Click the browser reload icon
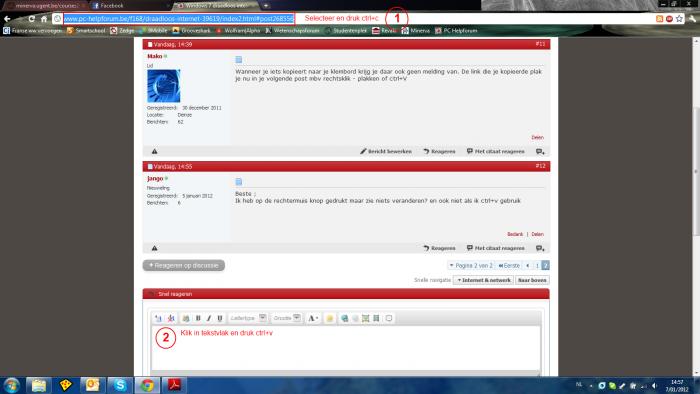The height and width of the screenshot is (394, 700). coord(32,19)
